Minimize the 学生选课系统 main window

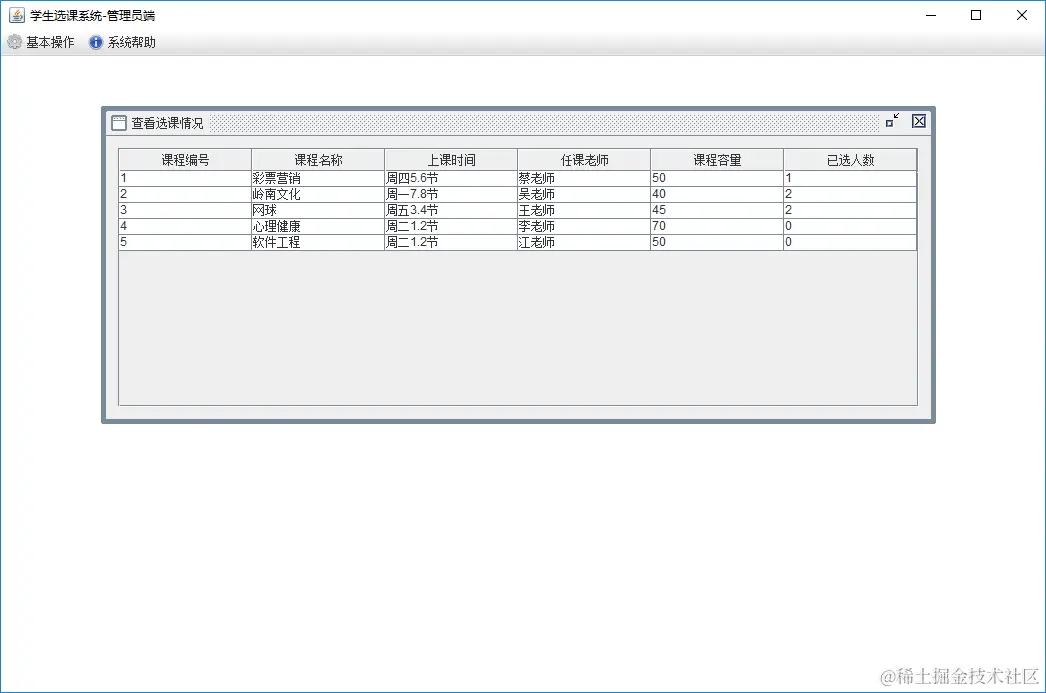coord(931,15)
